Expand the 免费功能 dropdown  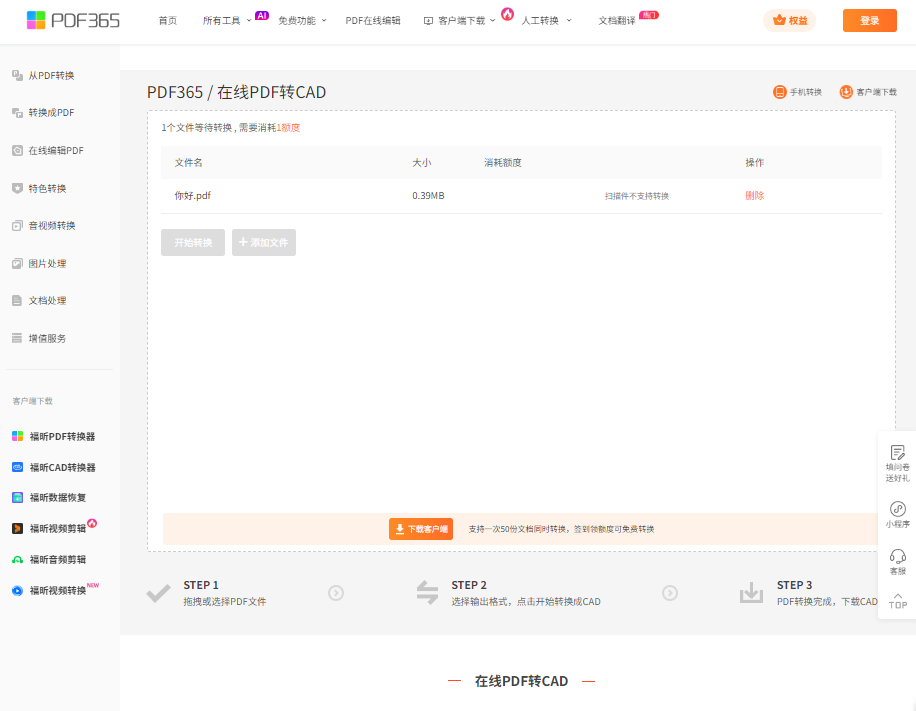302,21
